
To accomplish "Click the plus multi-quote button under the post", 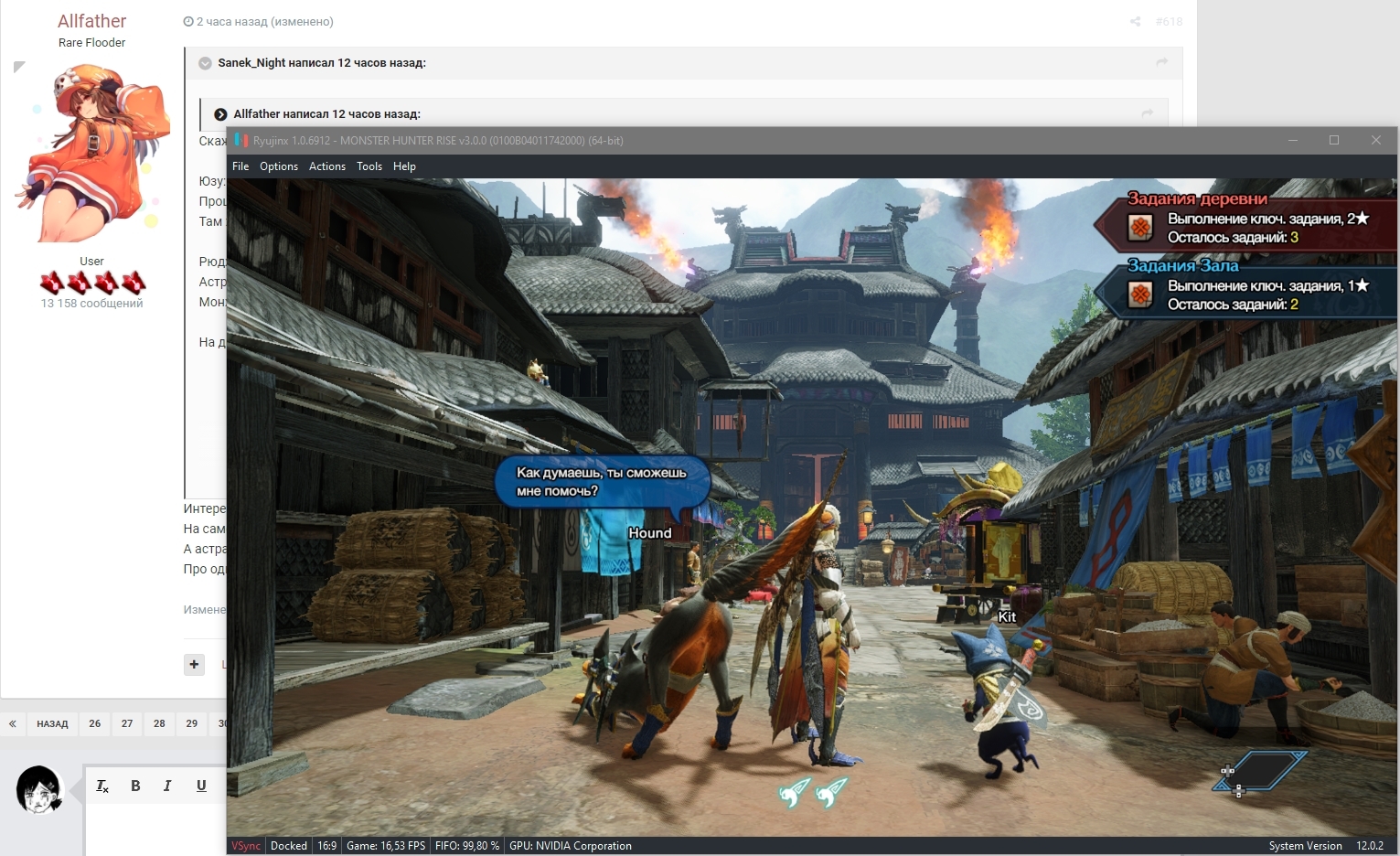I will pos(194,665).
